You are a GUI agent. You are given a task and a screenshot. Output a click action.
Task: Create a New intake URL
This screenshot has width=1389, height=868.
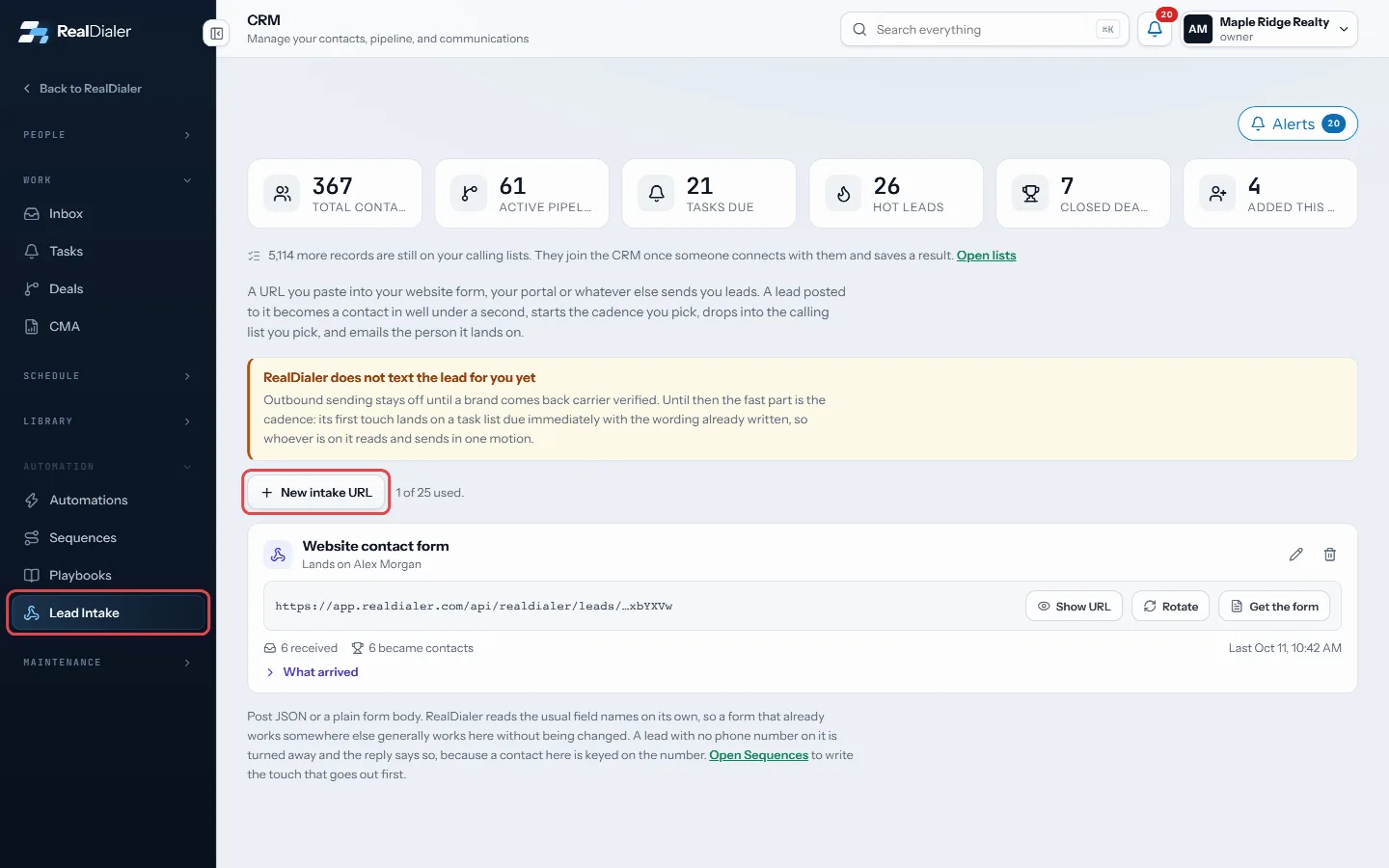tap(316, 493)
